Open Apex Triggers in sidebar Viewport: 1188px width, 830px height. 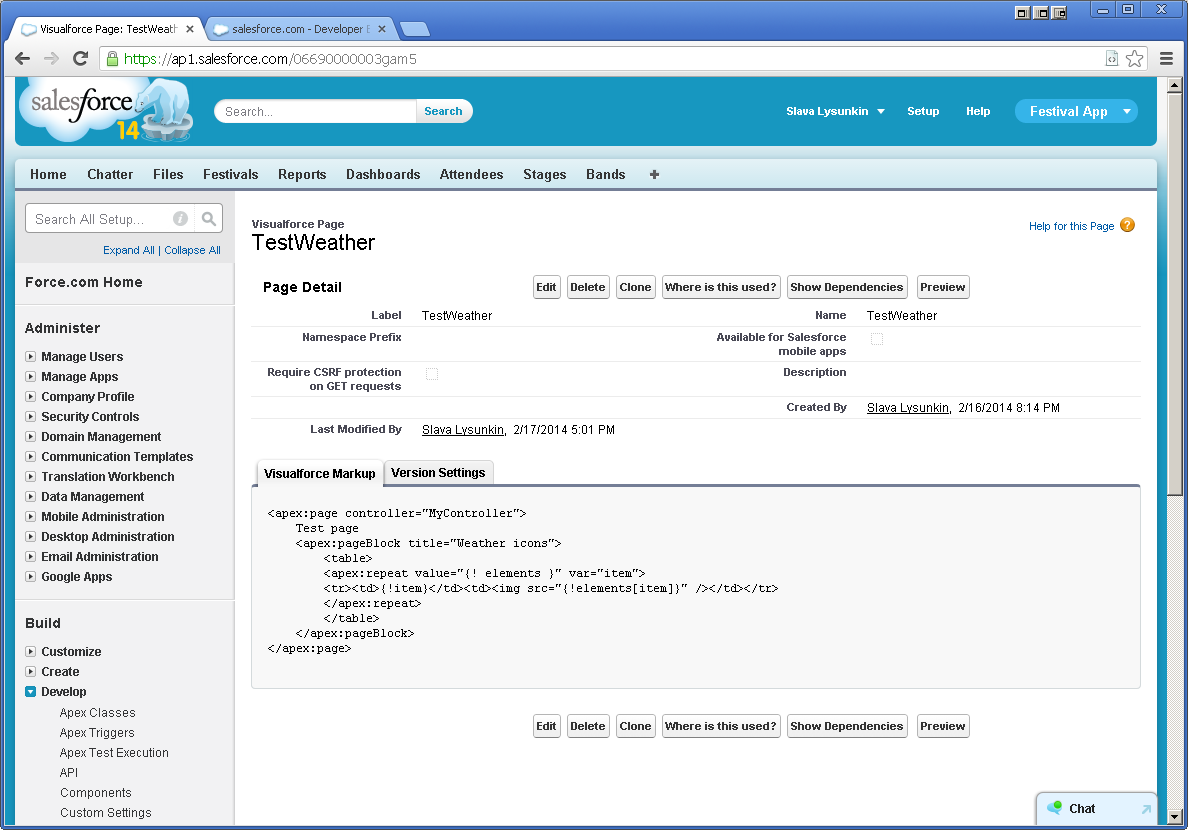pyautogui.click(x=97, y=732)
